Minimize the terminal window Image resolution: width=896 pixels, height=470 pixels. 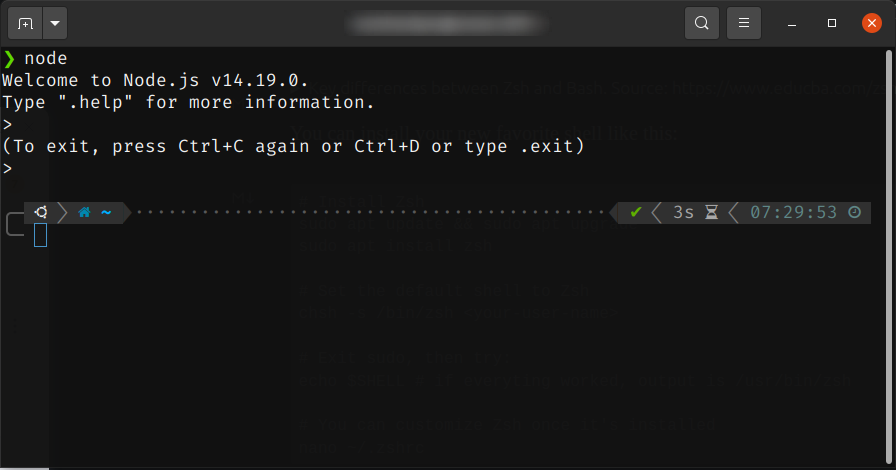792,24
